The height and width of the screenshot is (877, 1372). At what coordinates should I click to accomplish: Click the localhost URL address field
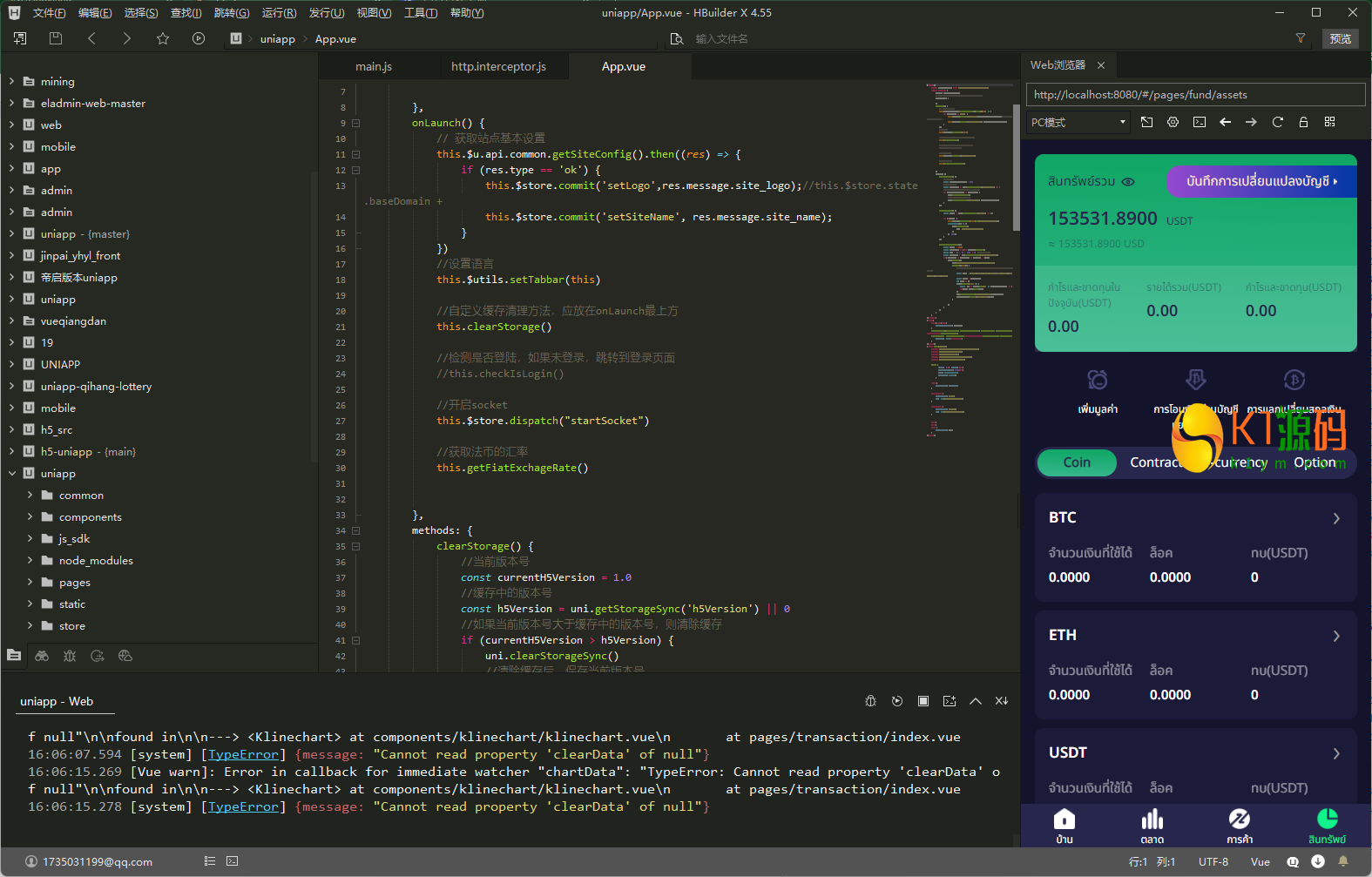(x=1195, y=95)
